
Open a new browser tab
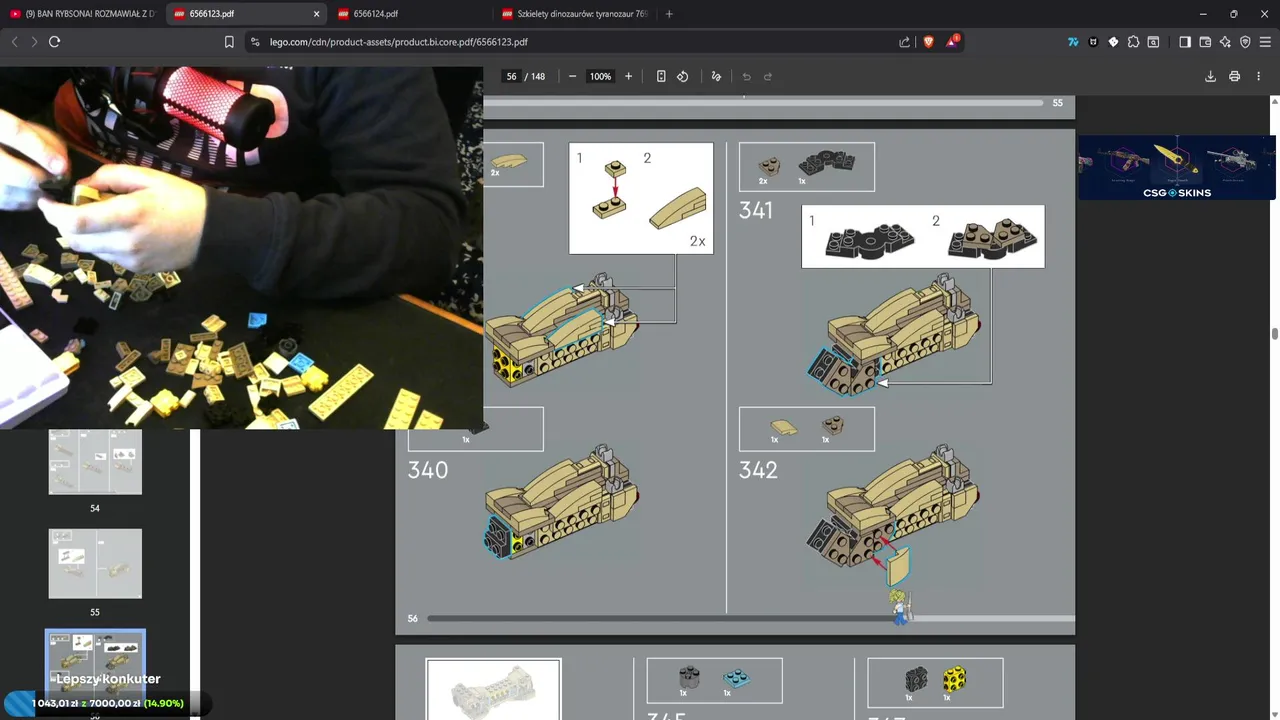[669, 14]
